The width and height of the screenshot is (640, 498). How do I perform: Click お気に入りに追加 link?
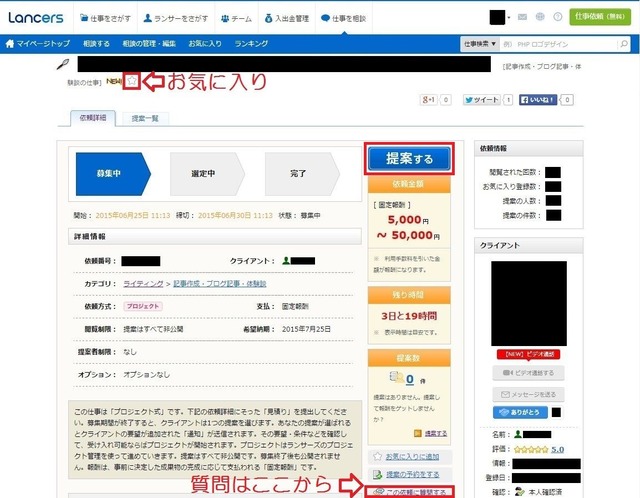point(412,457)
